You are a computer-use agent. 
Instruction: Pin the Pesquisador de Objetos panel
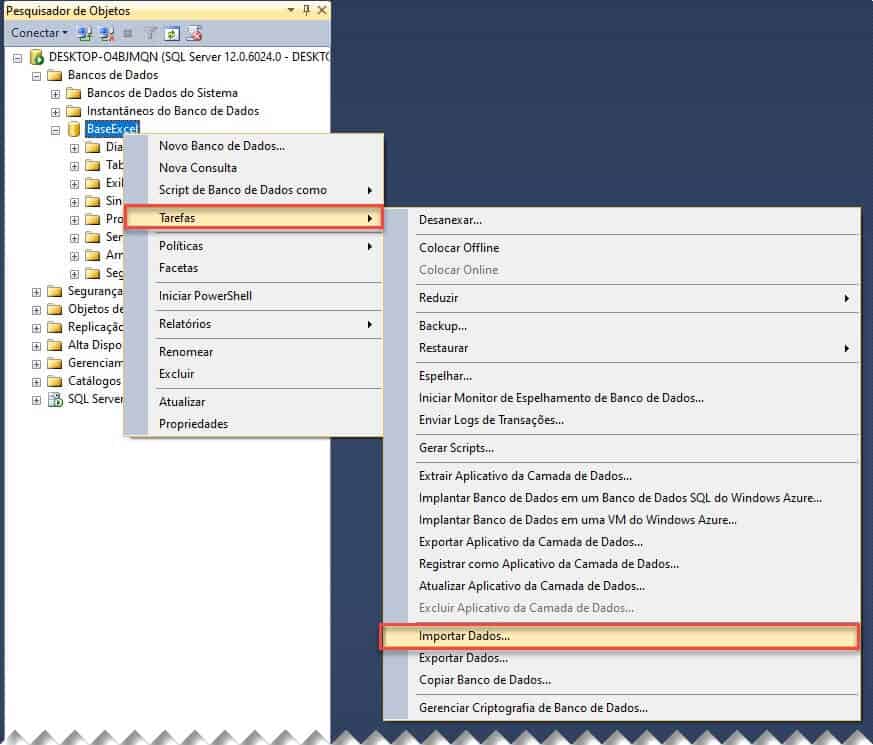click(306, 10)
